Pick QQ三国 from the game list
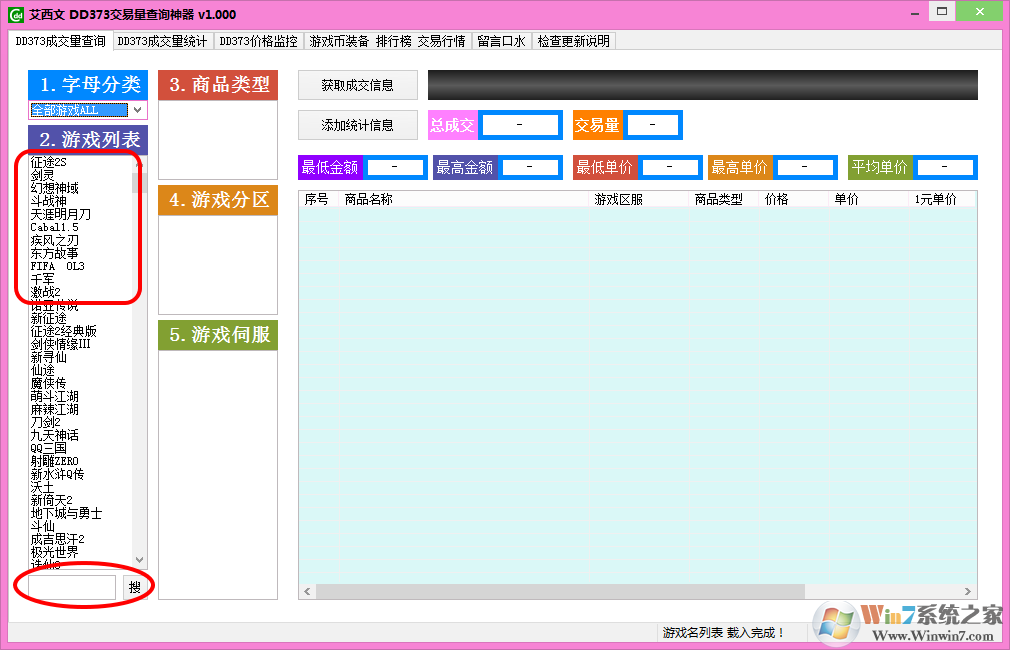The image size is (1010, 650). coord(48,448)
